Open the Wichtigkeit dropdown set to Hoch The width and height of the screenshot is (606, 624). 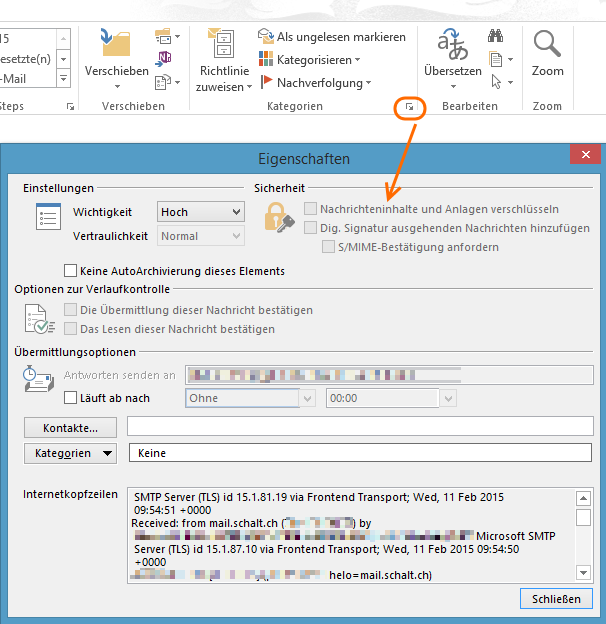pyautogui.click(x=201, y=212)
